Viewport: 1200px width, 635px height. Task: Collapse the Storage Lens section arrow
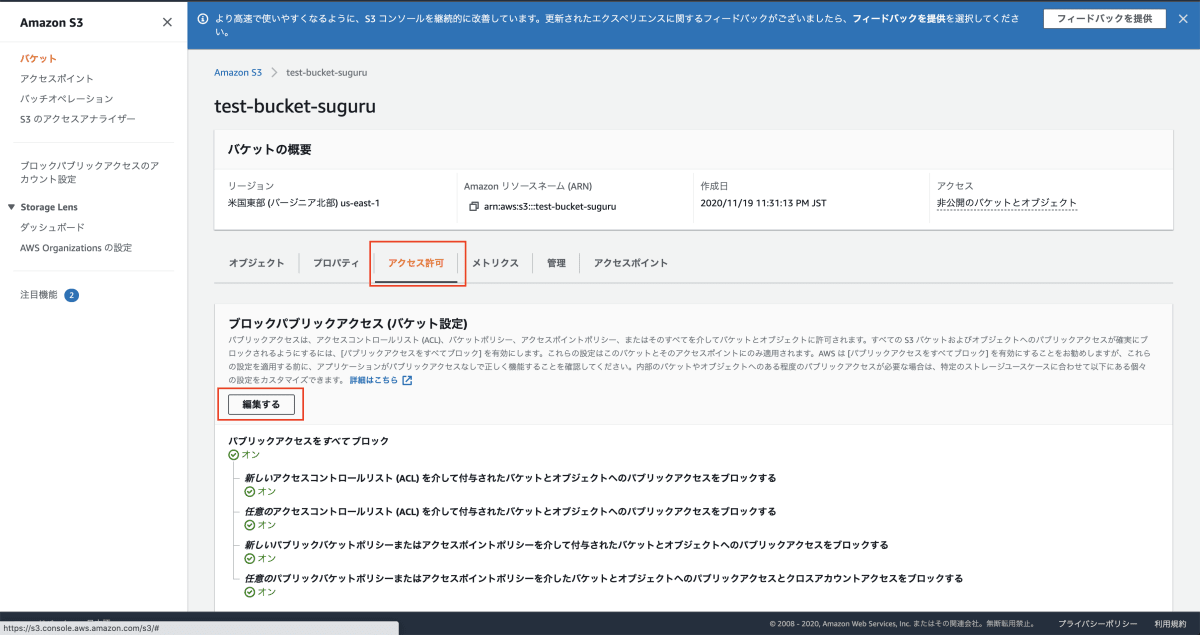(11, 207)
